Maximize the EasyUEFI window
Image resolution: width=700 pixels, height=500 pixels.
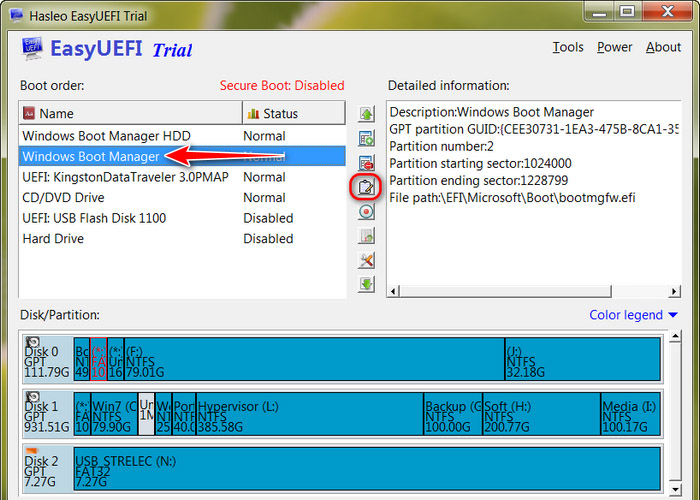coord(628,12)
